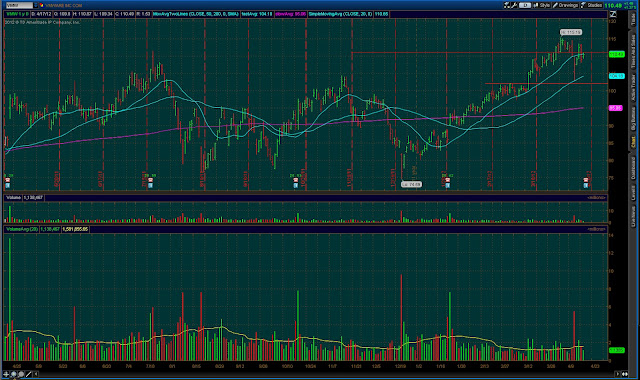
Task: Open the chart share/quick tools icon
Action: point(507,5)
